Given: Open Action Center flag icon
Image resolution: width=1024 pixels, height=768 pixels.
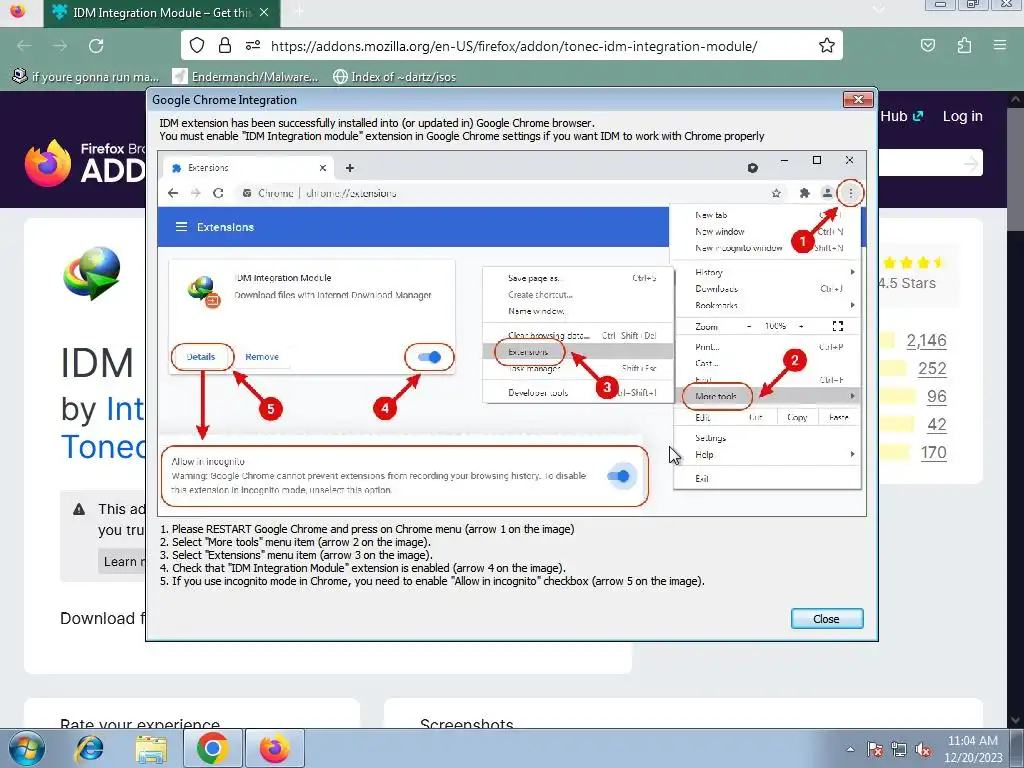Looking at the screenshot, I should point(875,749).
